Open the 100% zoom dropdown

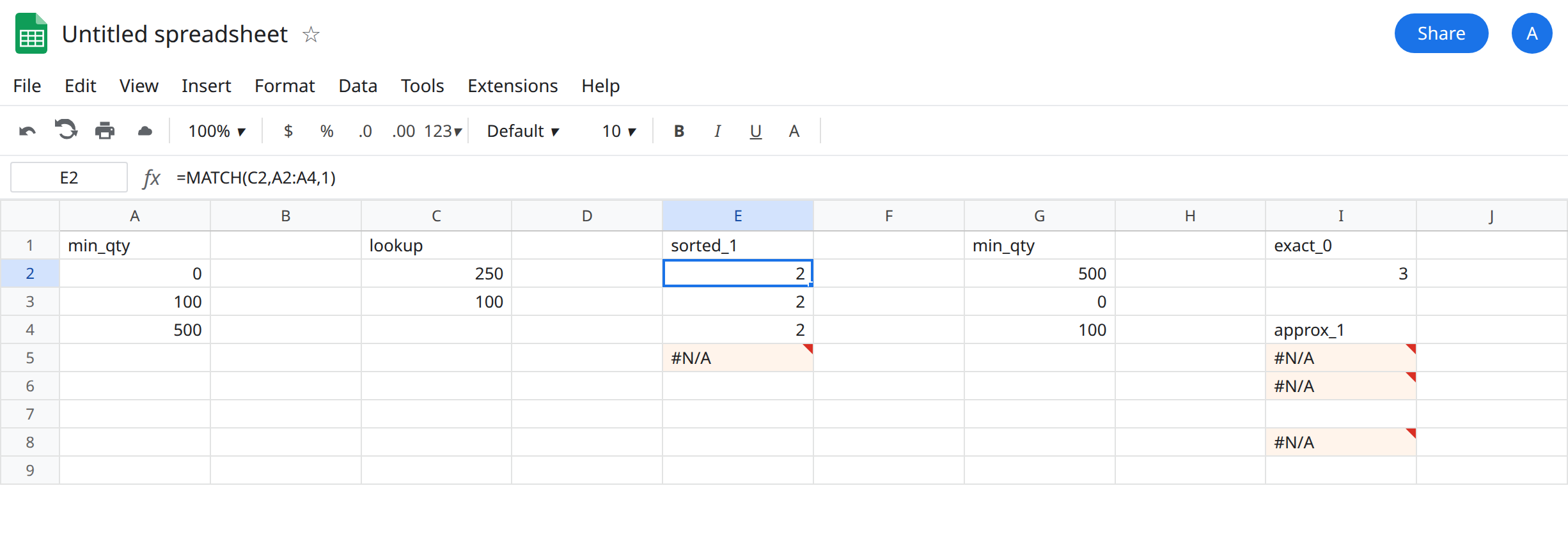point(217,131)
